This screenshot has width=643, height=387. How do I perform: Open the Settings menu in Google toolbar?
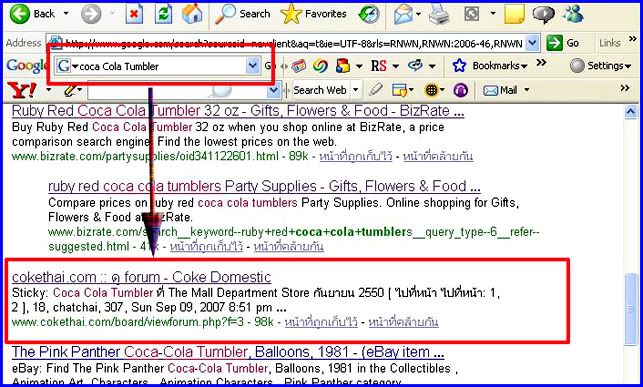coord(601,66)
